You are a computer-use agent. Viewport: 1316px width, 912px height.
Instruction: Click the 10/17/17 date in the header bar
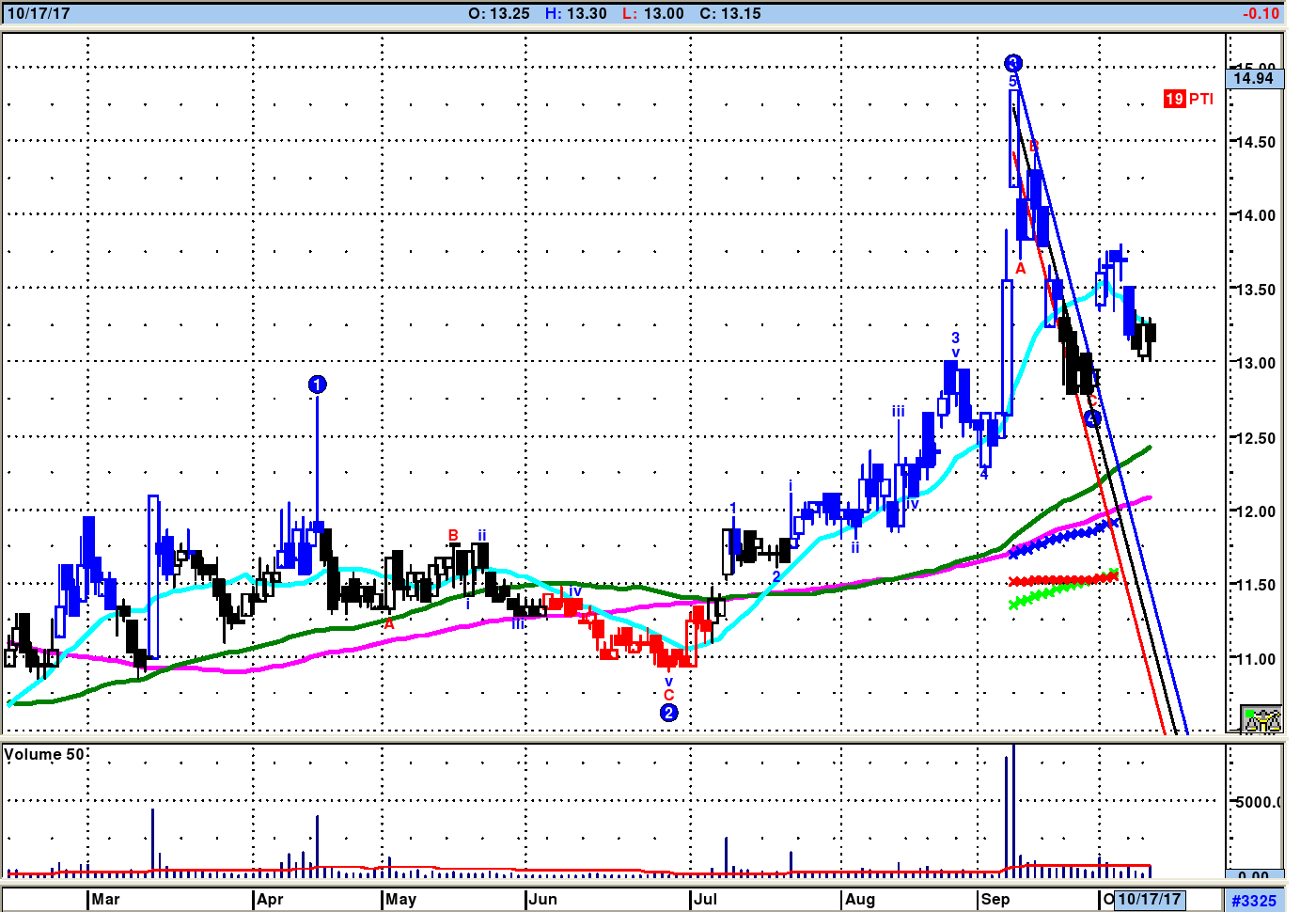(39, 13)
